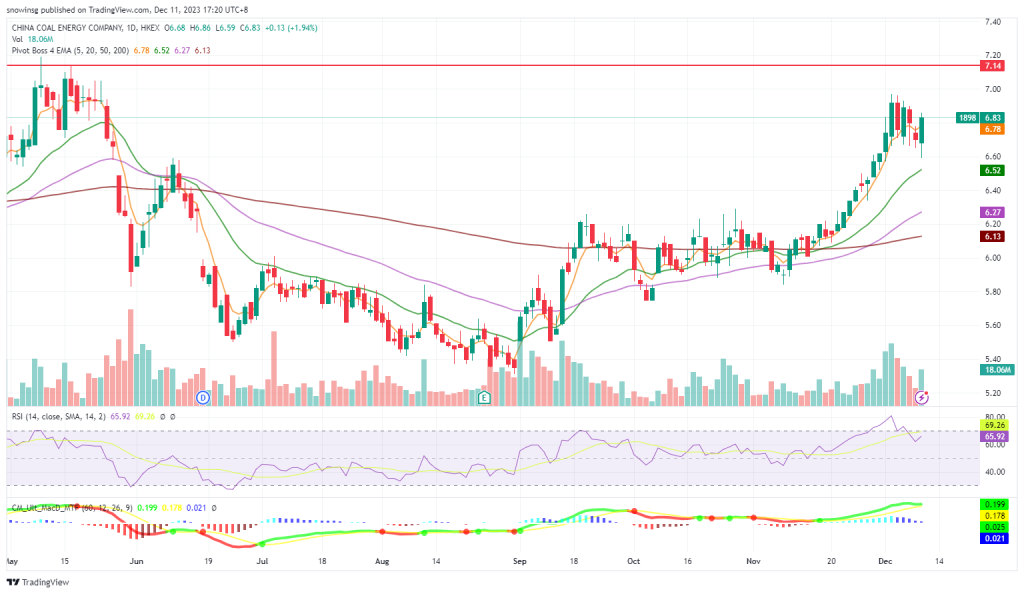Click the 'Sep' time axis label
The image size is (1024, 594).
[519, 561]
